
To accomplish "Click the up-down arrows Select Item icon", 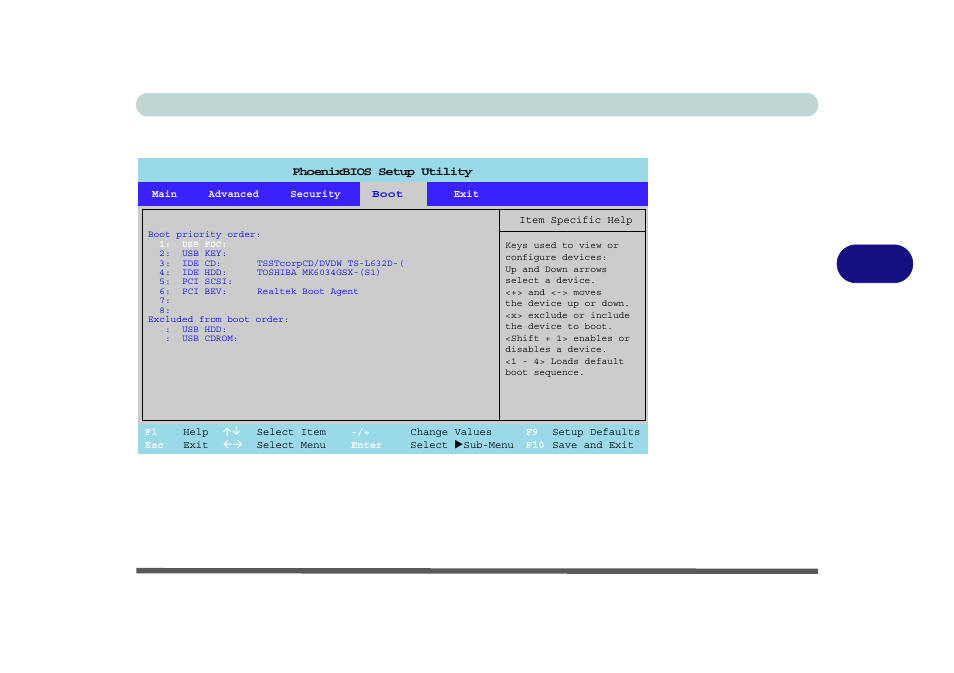I will (232, 431).
